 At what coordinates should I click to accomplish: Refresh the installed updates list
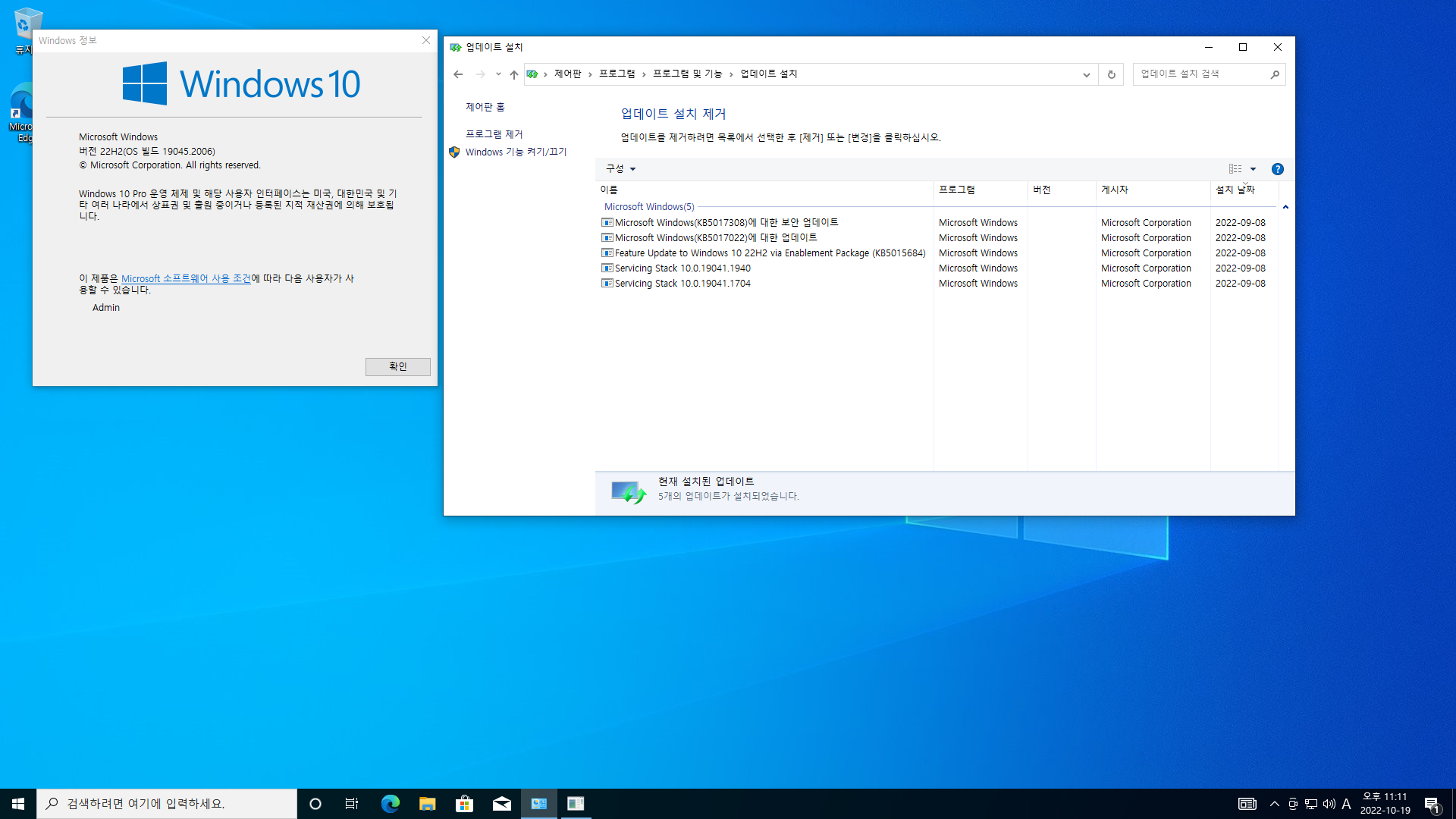point(1112,74)
